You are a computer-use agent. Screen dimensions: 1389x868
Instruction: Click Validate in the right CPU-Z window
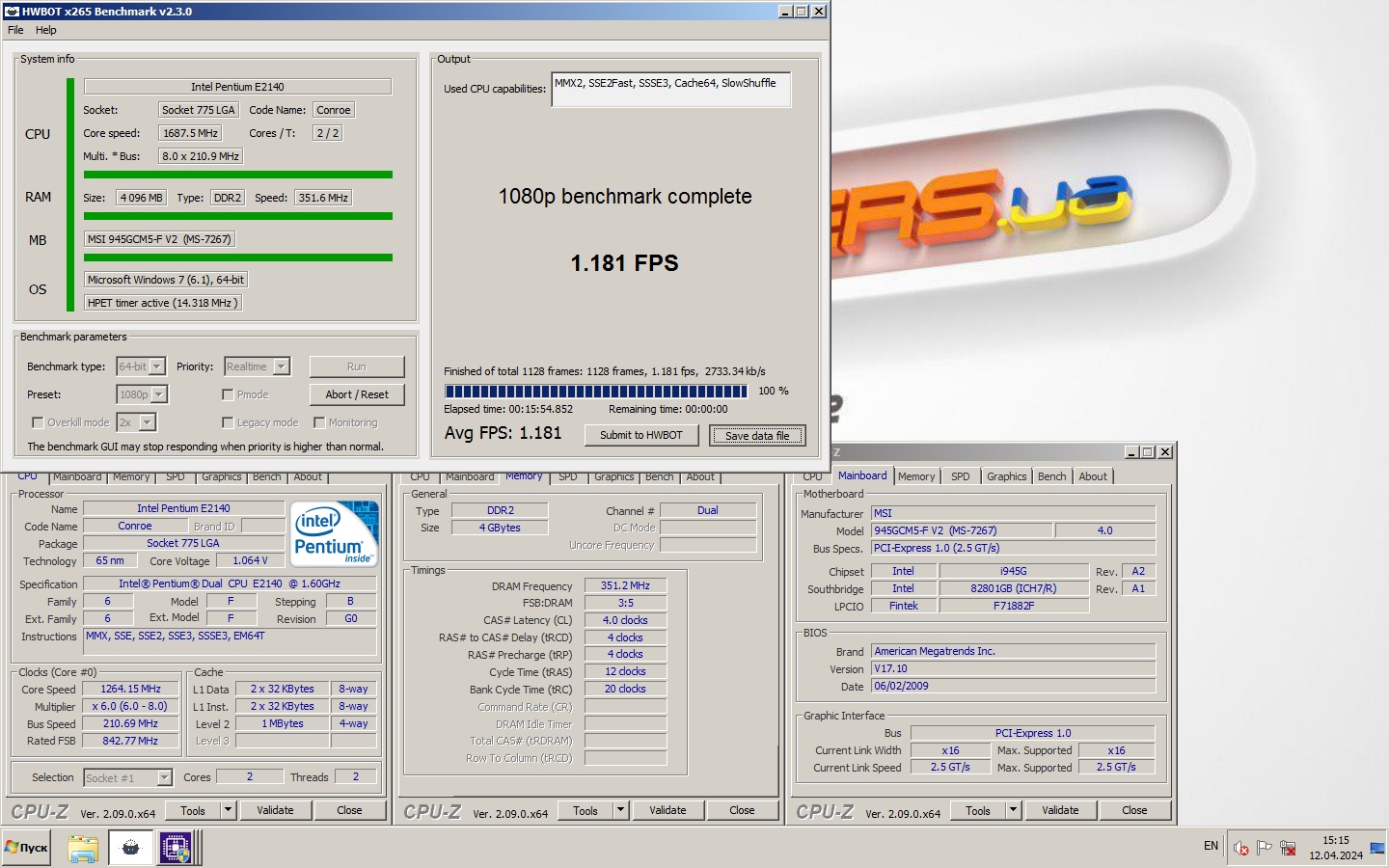1060,810
